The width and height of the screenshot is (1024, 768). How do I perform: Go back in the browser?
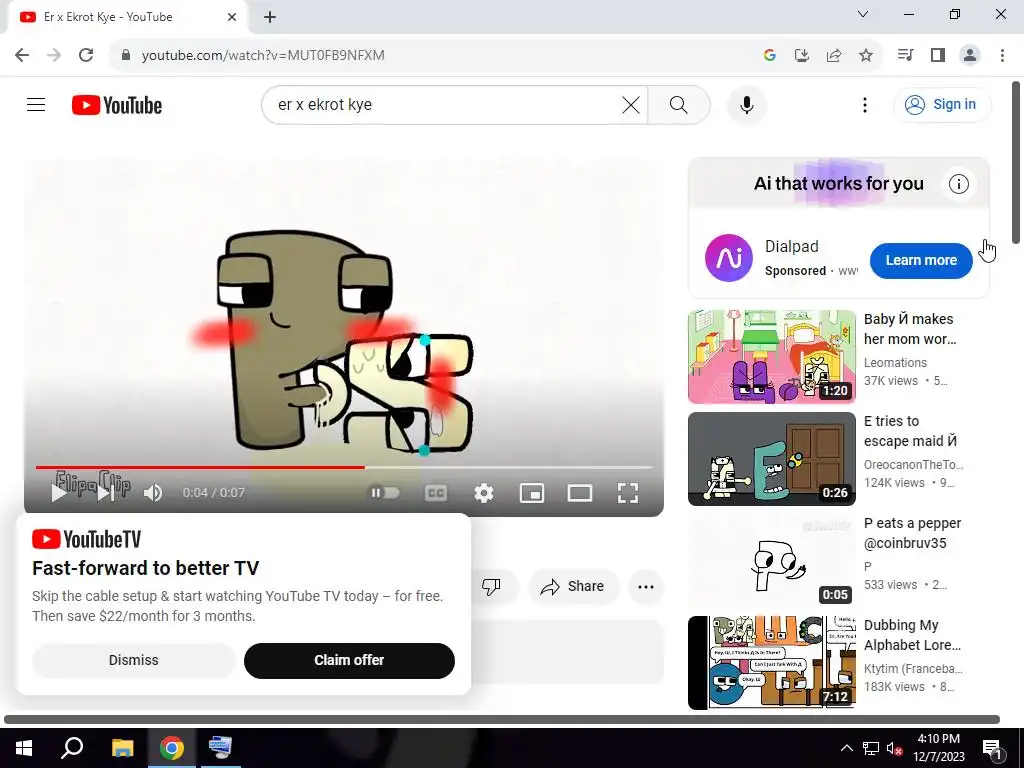pos(22,55)
